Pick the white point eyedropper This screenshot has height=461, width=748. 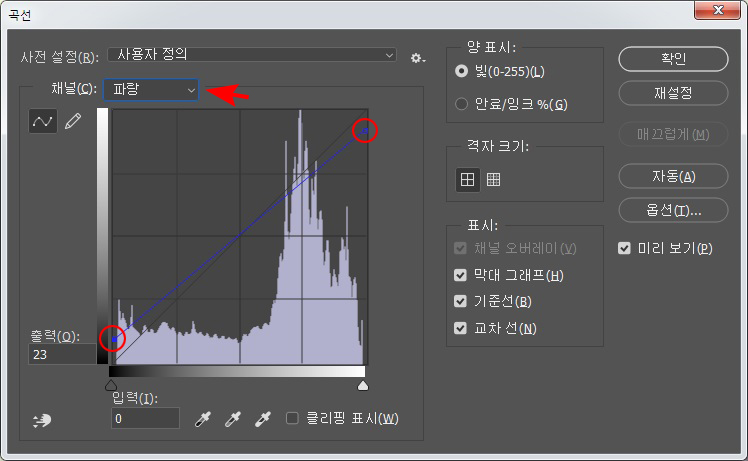(x=263, y=419)
